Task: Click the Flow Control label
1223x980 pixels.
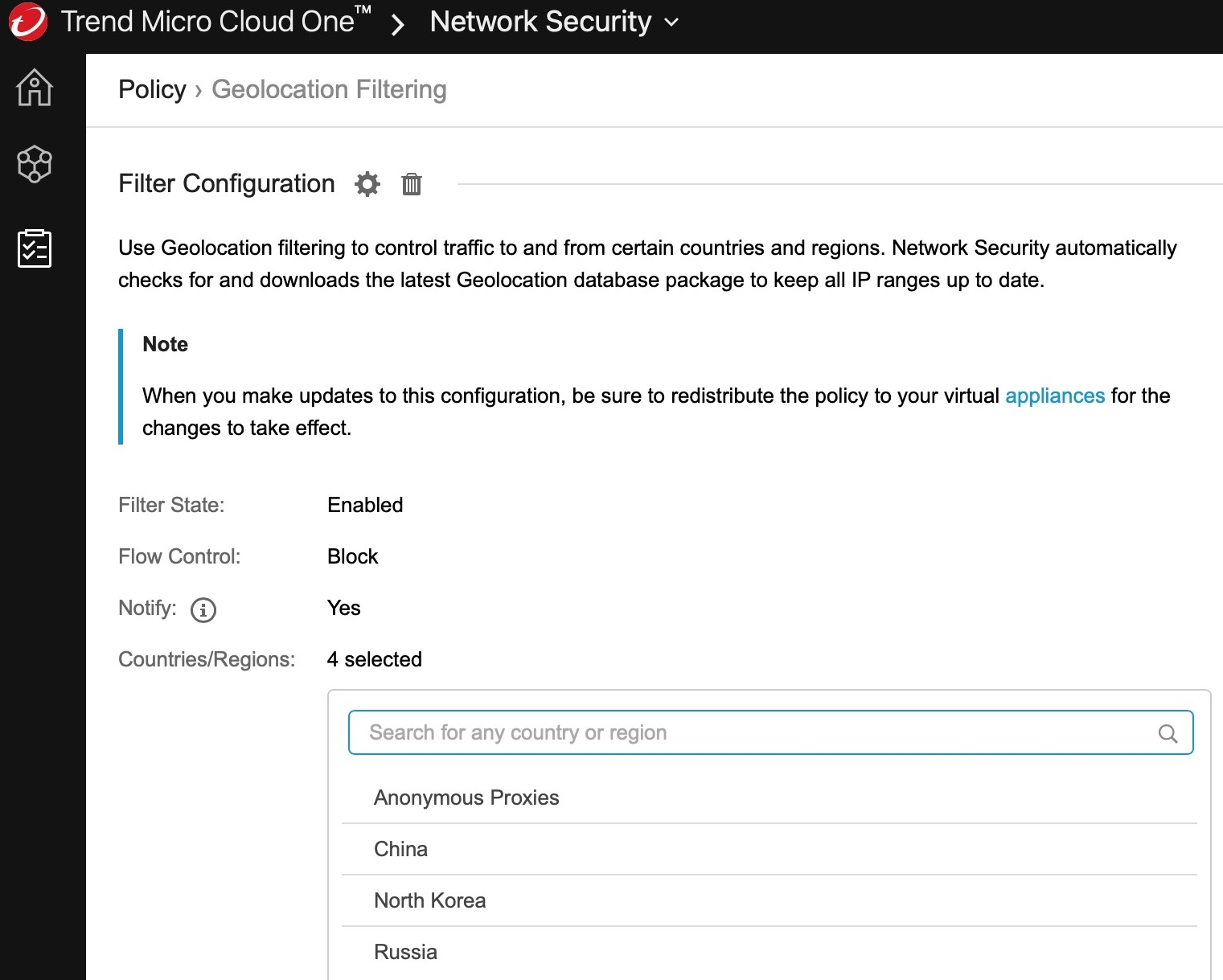Action: coord(179,556)
